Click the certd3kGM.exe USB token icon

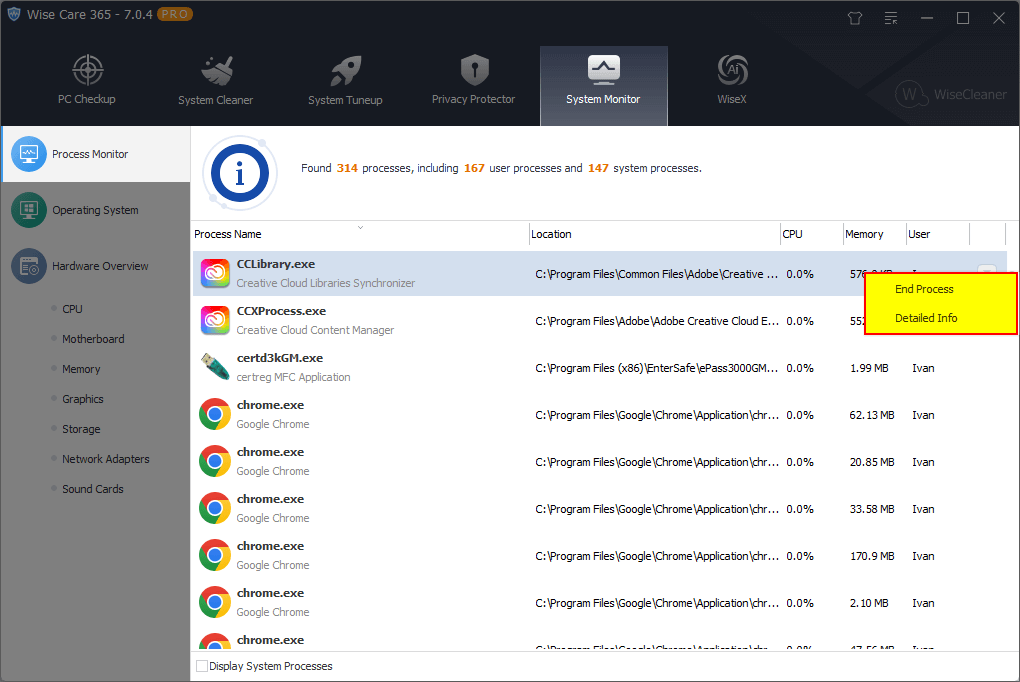tap(215, 367)
